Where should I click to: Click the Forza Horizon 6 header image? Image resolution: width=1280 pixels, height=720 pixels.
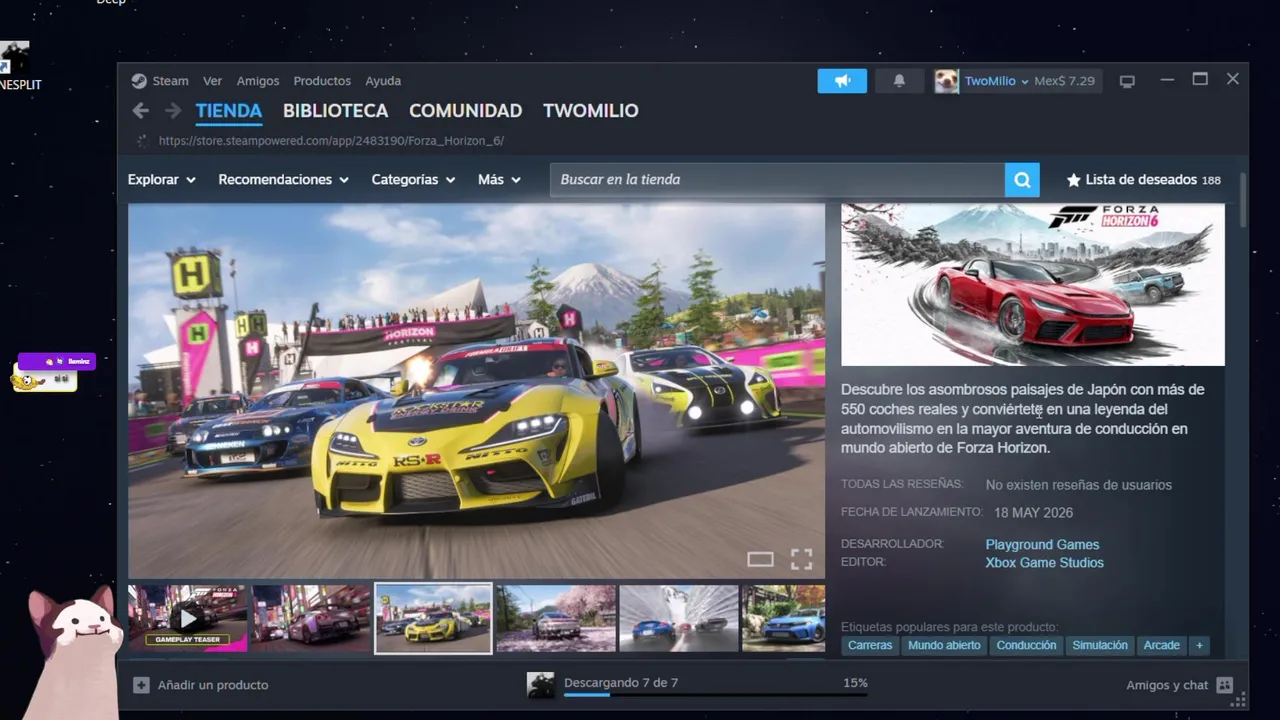(1033, 285)
